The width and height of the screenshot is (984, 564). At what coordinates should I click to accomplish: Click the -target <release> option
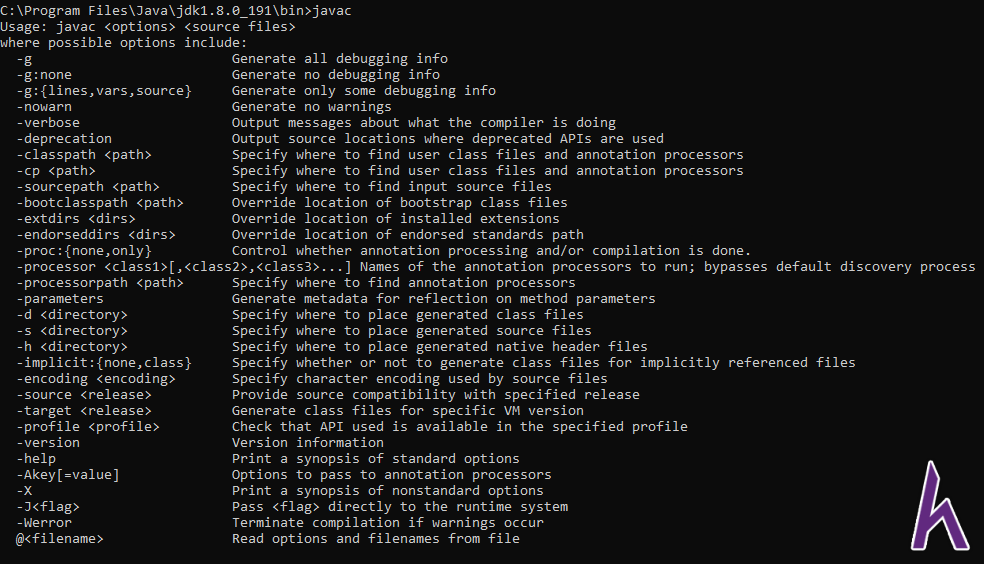pyautogui.click(x=84, y=411)
